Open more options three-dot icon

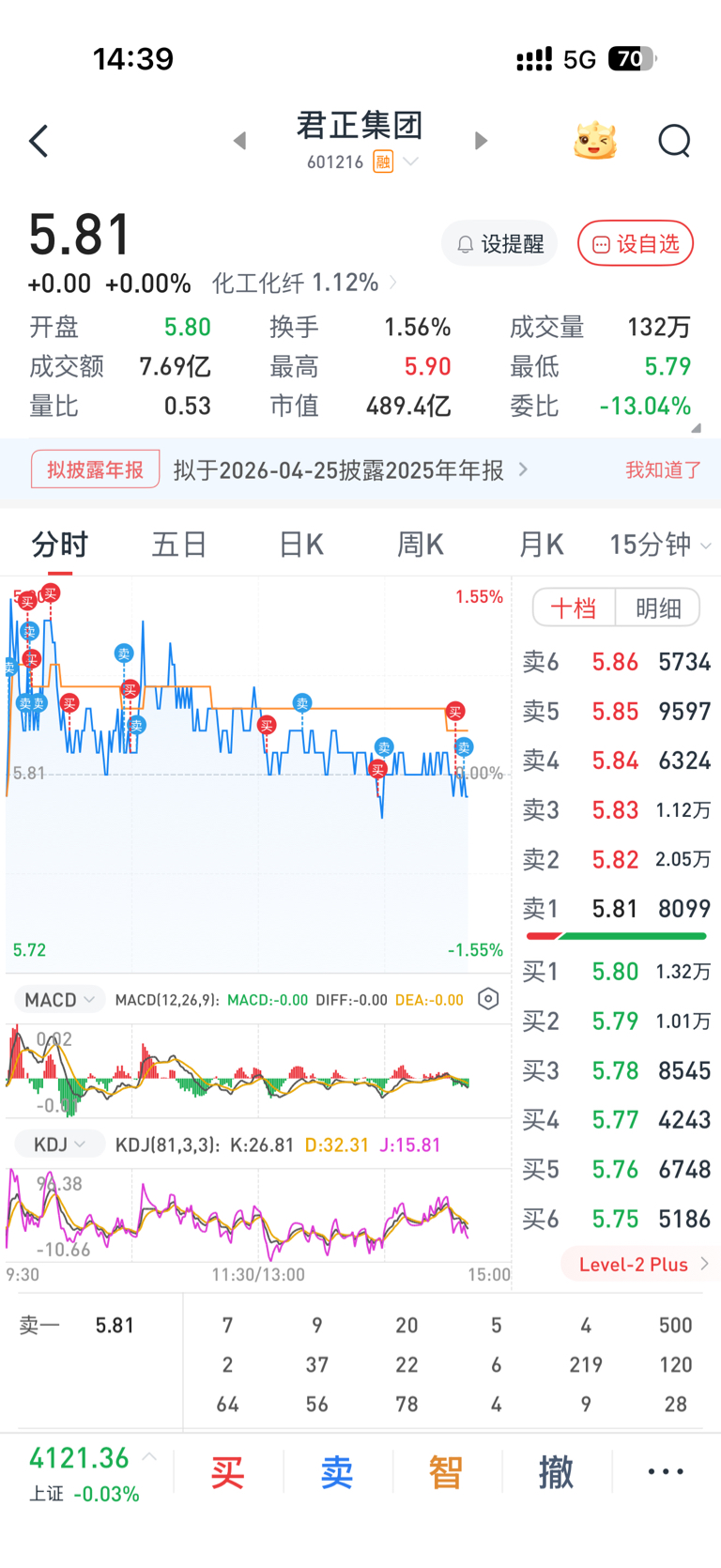pyautogui.click(x=666, y=1472)
